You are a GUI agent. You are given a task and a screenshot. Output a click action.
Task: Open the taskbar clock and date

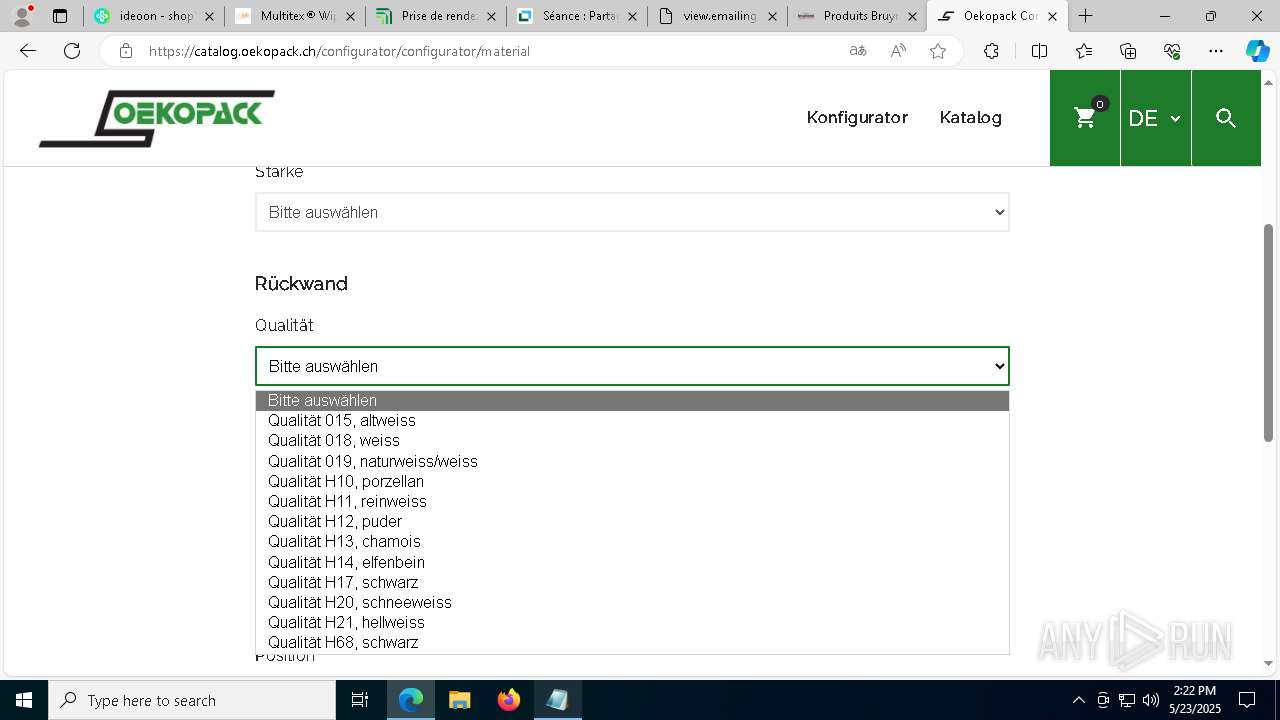[x=1195, y=700]
